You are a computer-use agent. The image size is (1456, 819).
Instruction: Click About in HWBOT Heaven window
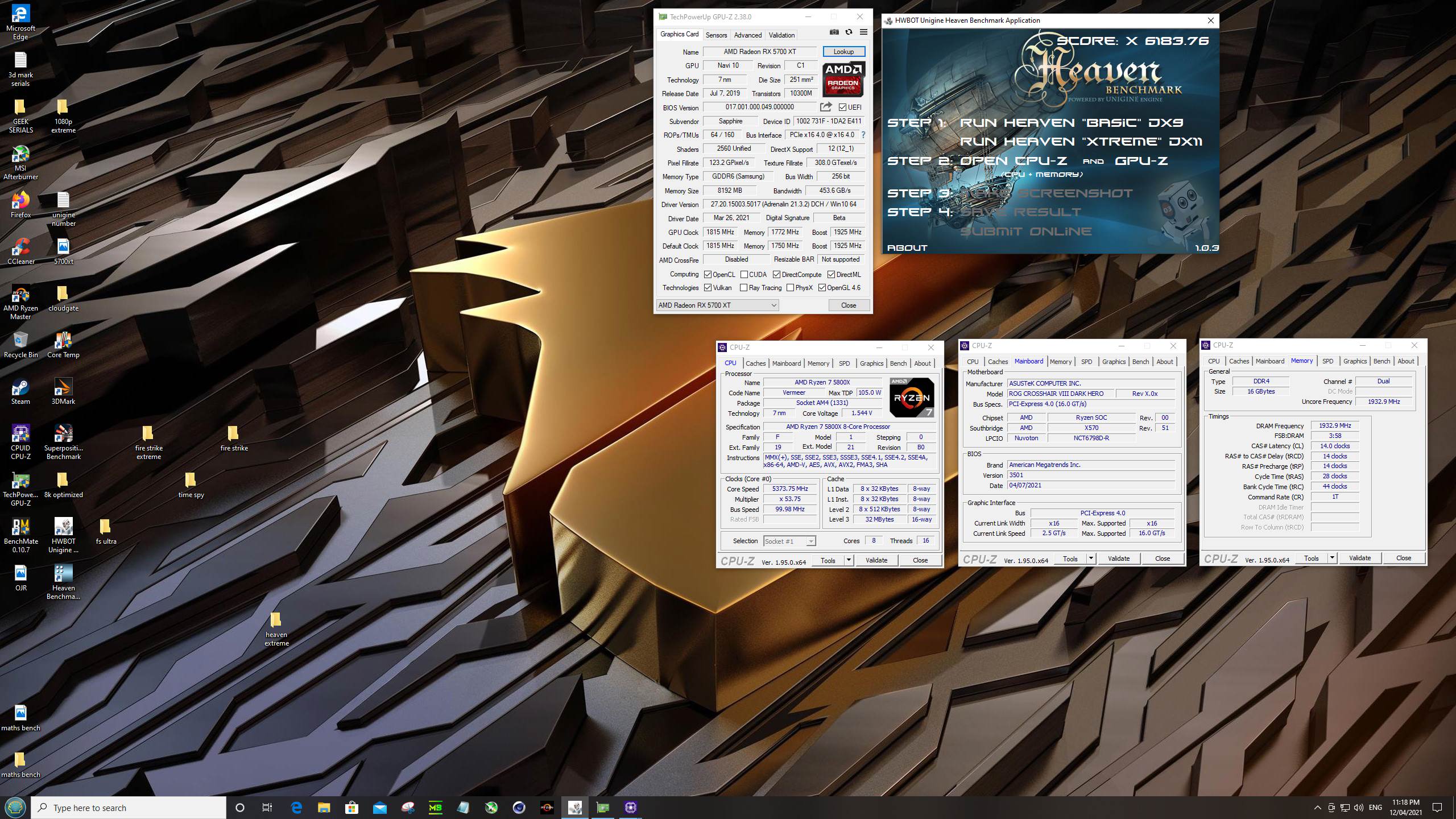[x=907, y=248]
